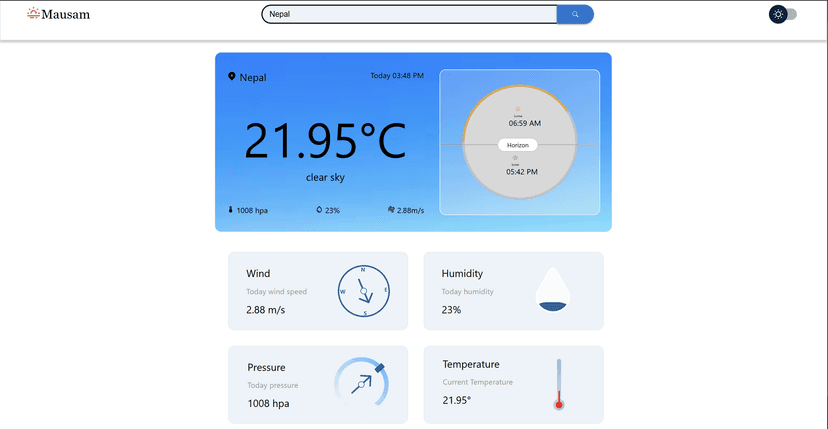Click the 06:59 AM sunrise time
828x429 pixels.
pos(525,123)
